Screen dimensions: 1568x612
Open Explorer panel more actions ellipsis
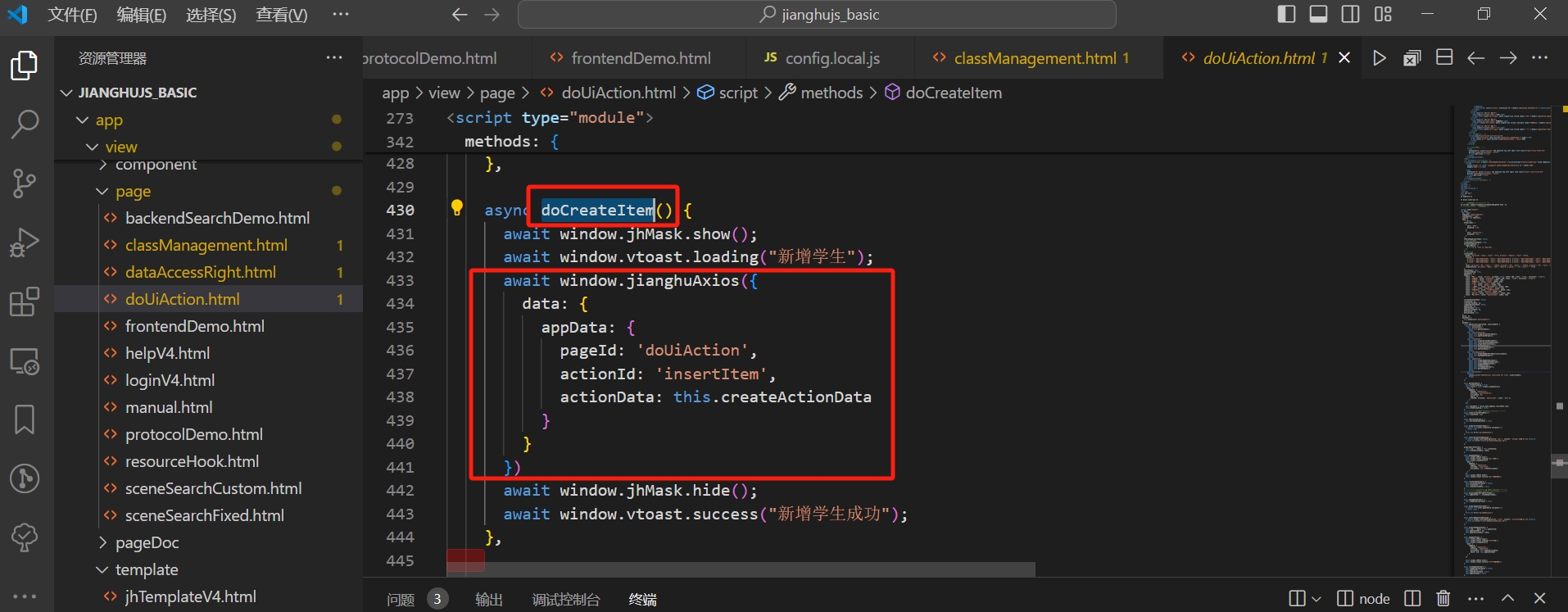pos(334,57)
